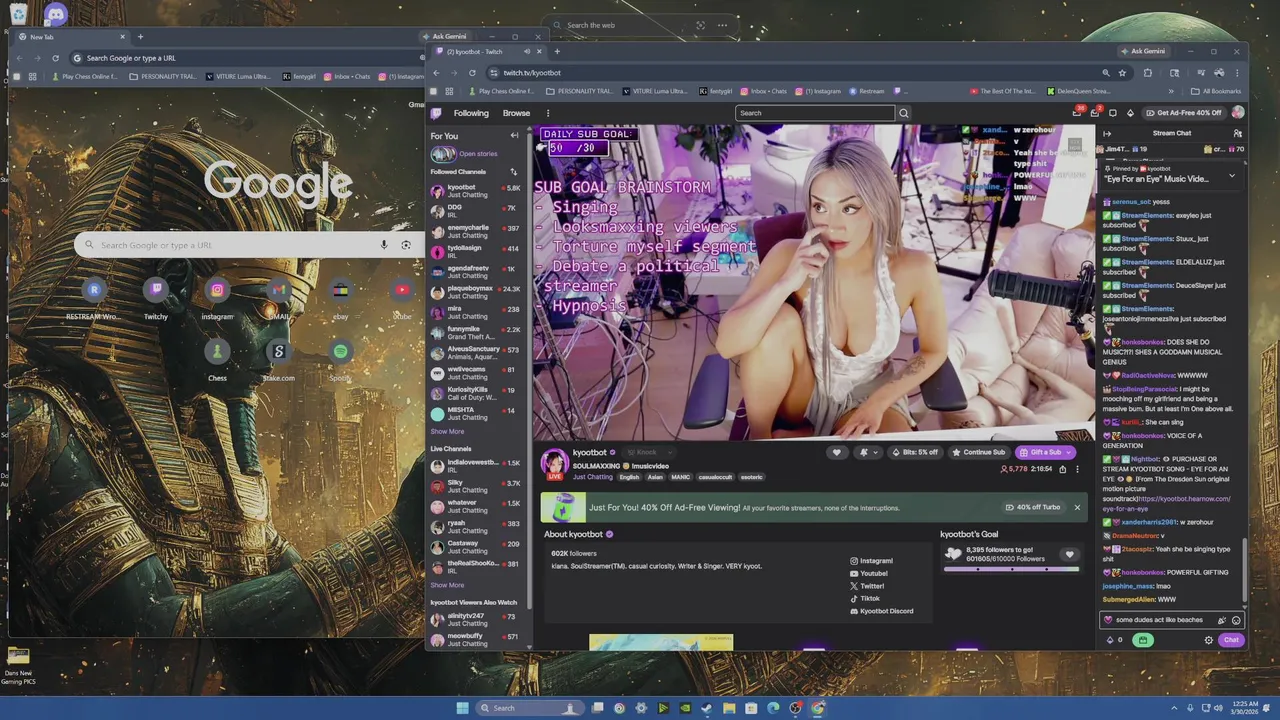Screen dimensions: 1280x720
Task: Send message with purple Chat button
Action: point(1231,640)
